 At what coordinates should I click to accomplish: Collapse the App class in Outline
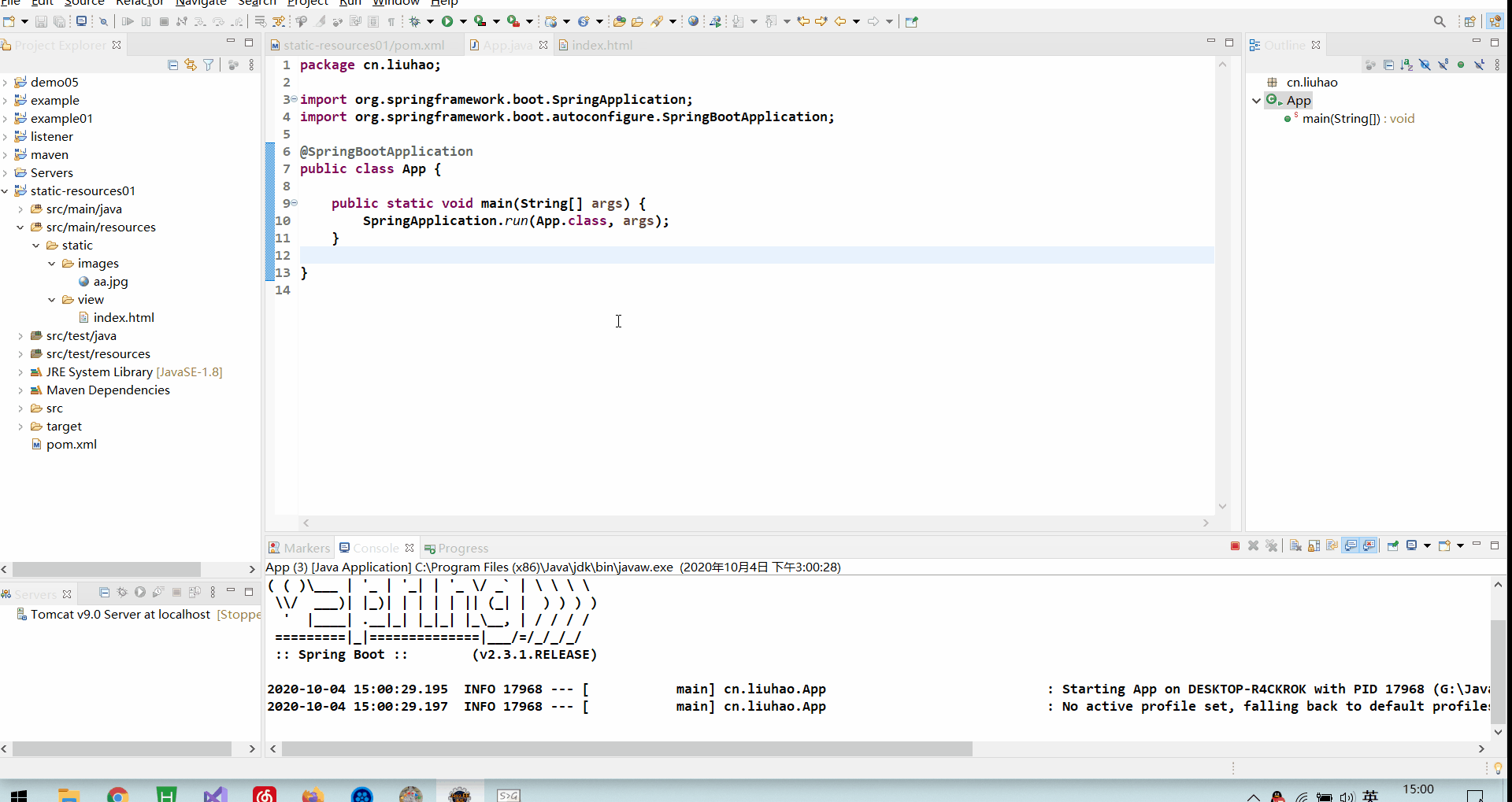1256,100
